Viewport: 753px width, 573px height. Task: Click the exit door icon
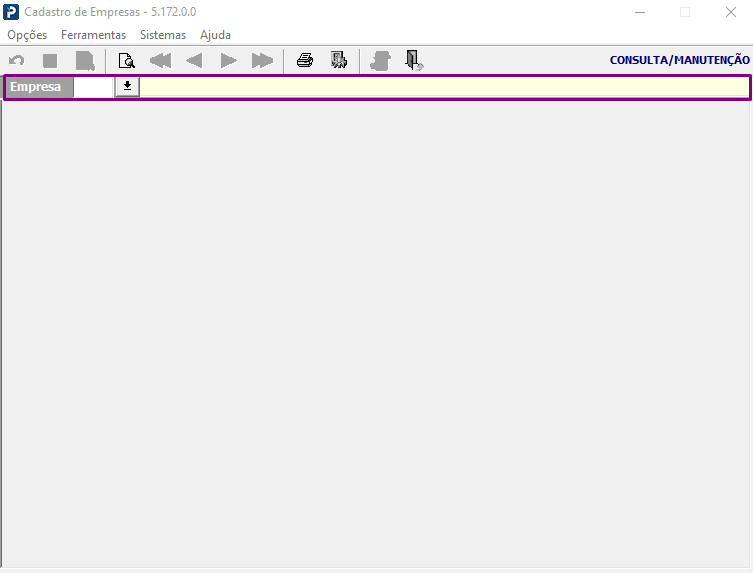413,61
